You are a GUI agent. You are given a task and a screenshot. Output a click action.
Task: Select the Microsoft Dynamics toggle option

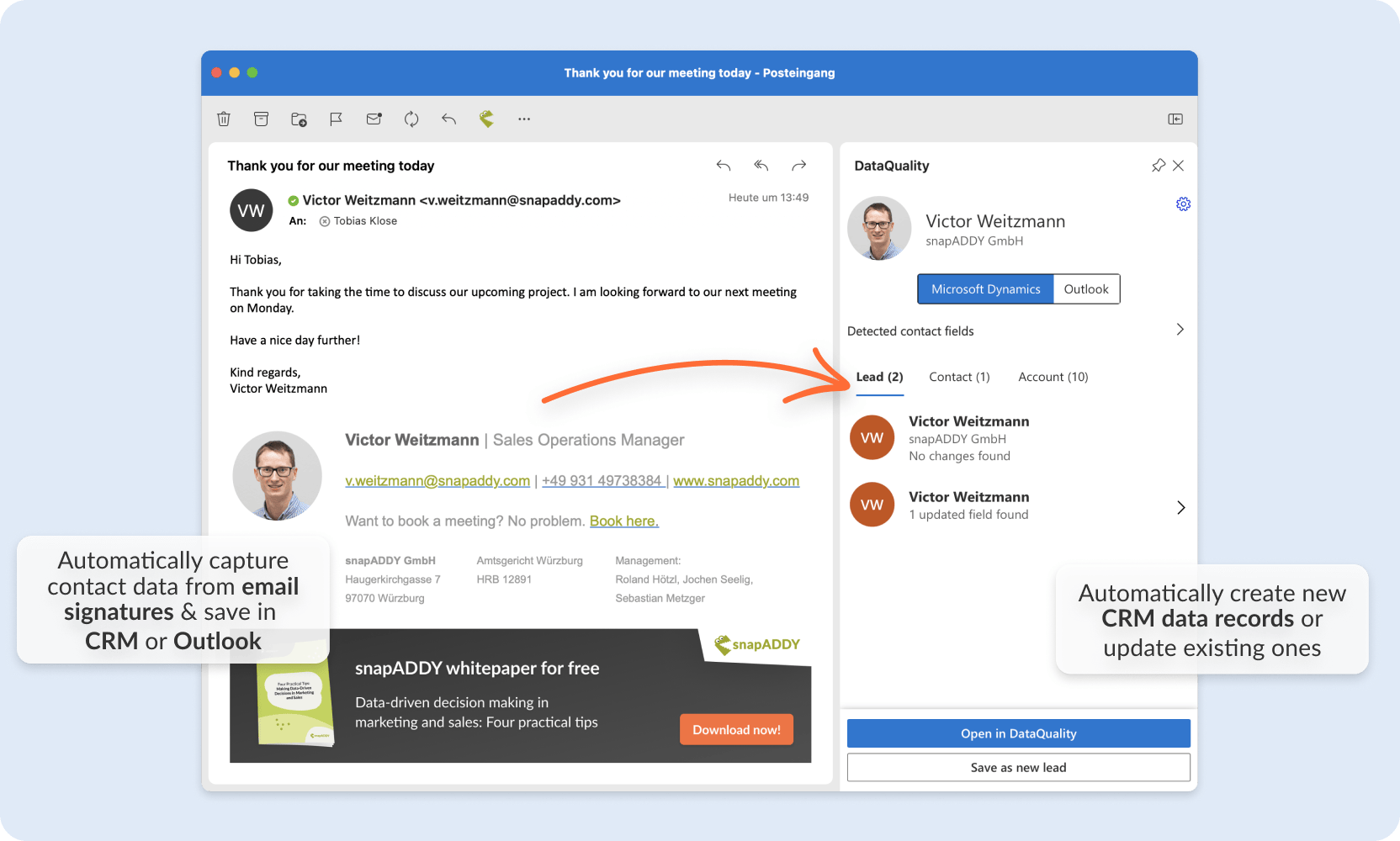coord(985,289)
